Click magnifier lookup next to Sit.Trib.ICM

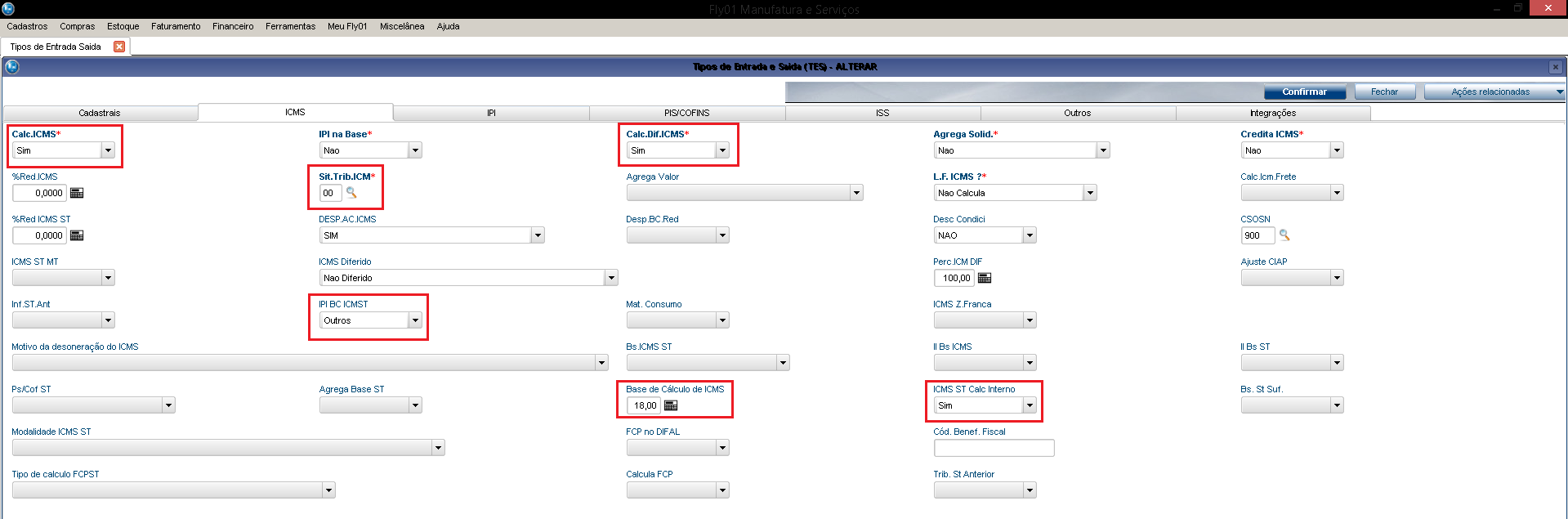[x=351, y=193]
